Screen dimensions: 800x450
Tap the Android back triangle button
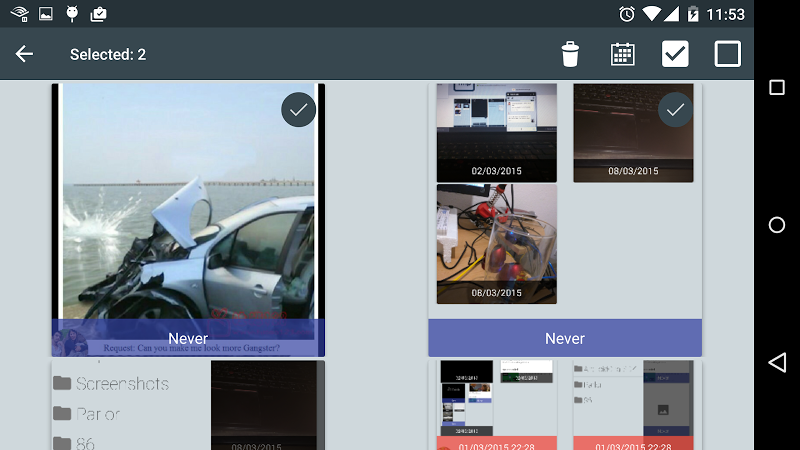777,362
